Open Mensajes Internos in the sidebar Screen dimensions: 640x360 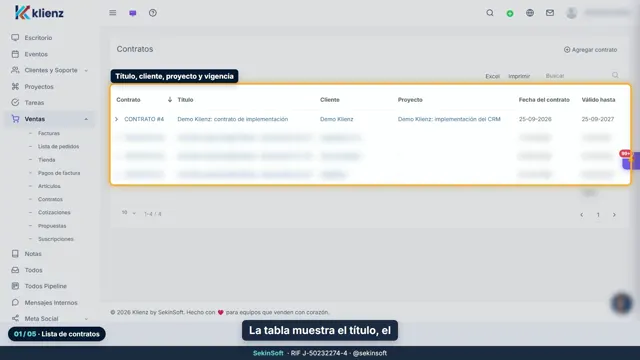(50, 302)
